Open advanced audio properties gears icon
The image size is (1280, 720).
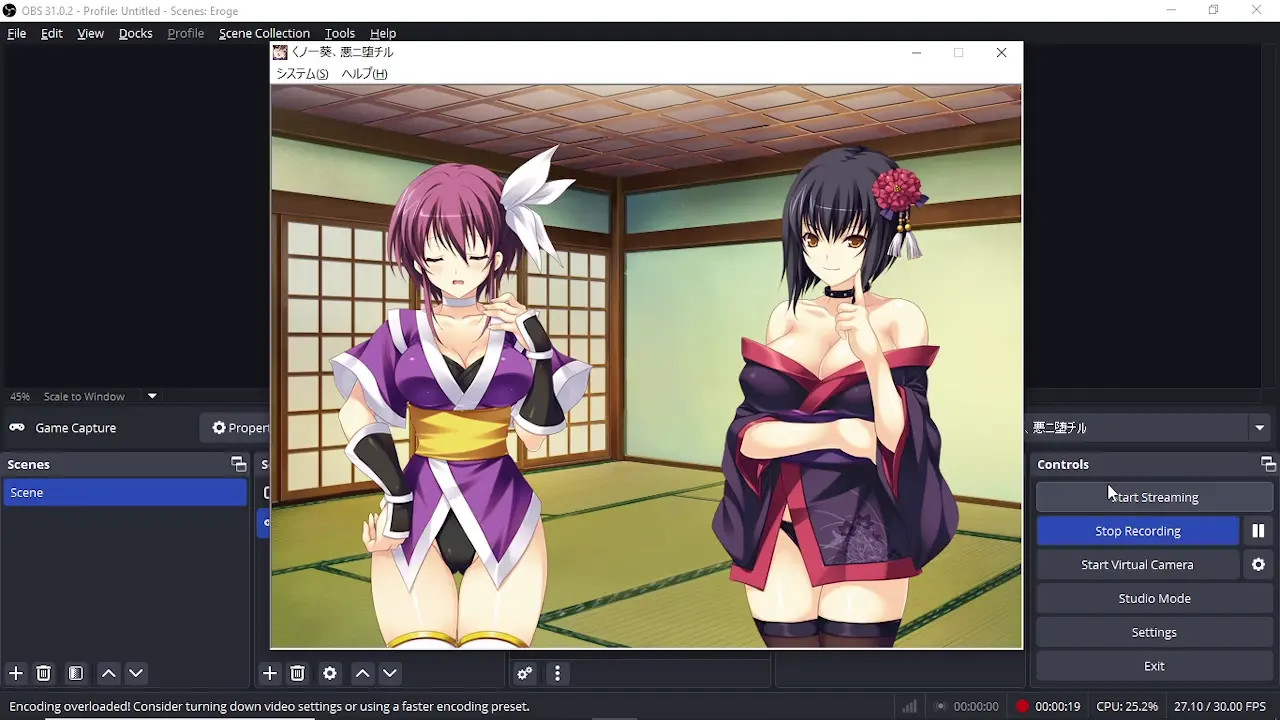(x=524, y=673)
